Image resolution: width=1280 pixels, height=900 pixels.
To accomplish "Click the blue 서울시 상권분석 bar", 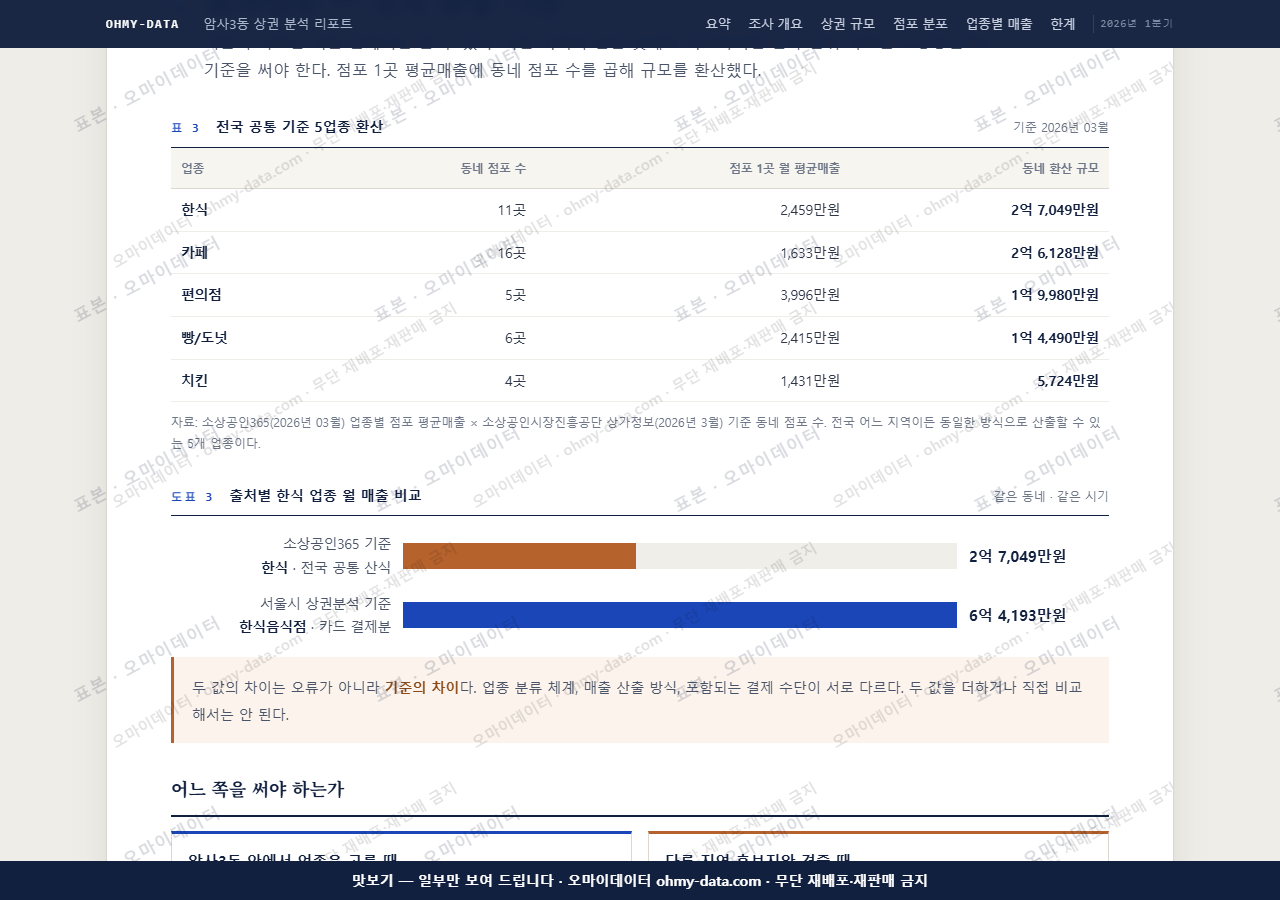I will (680, 615).
